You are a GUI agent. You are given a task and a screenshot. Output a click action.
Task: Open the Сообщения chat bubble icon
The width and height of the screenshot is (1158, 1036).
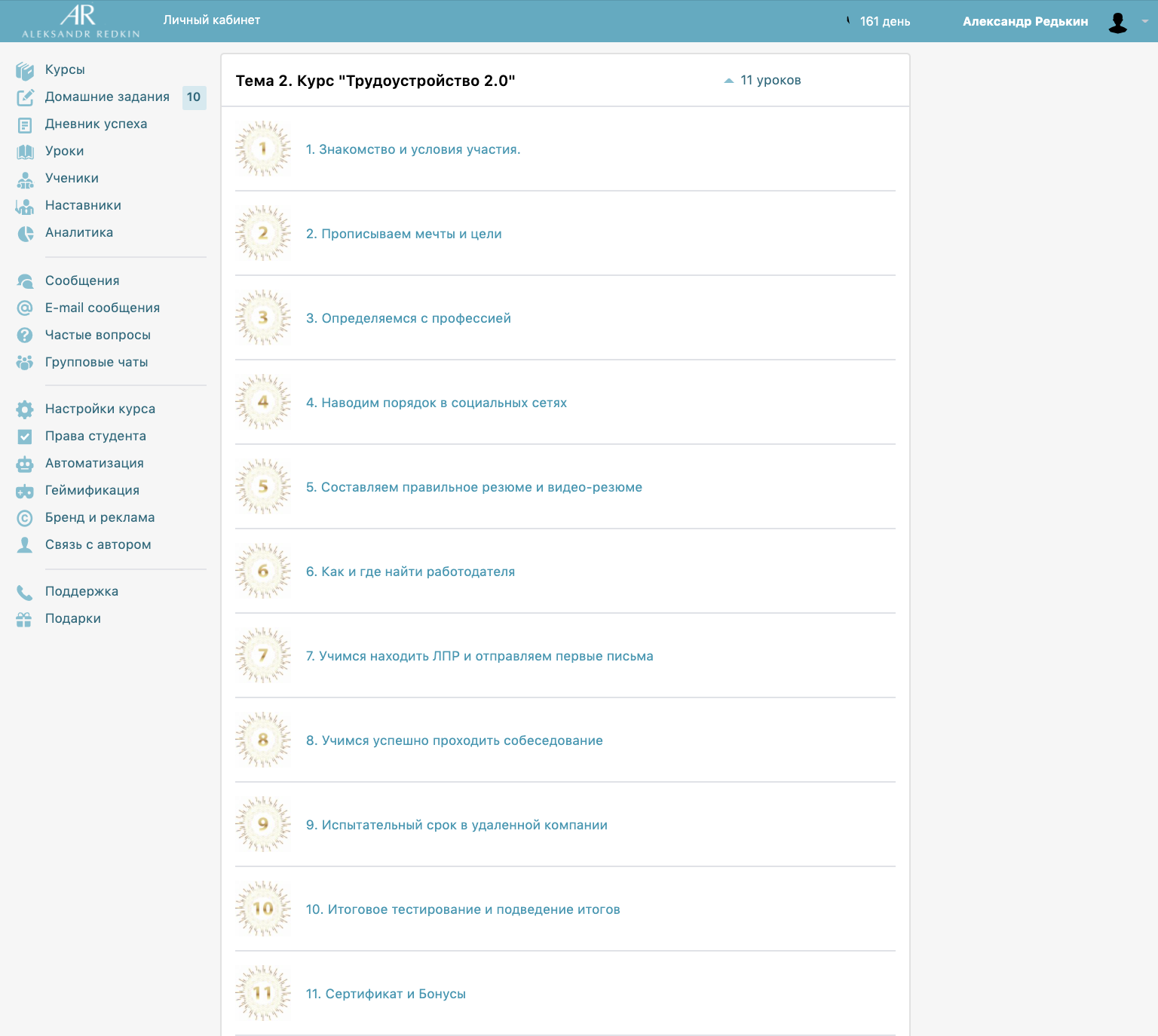(x=25, y=281)
